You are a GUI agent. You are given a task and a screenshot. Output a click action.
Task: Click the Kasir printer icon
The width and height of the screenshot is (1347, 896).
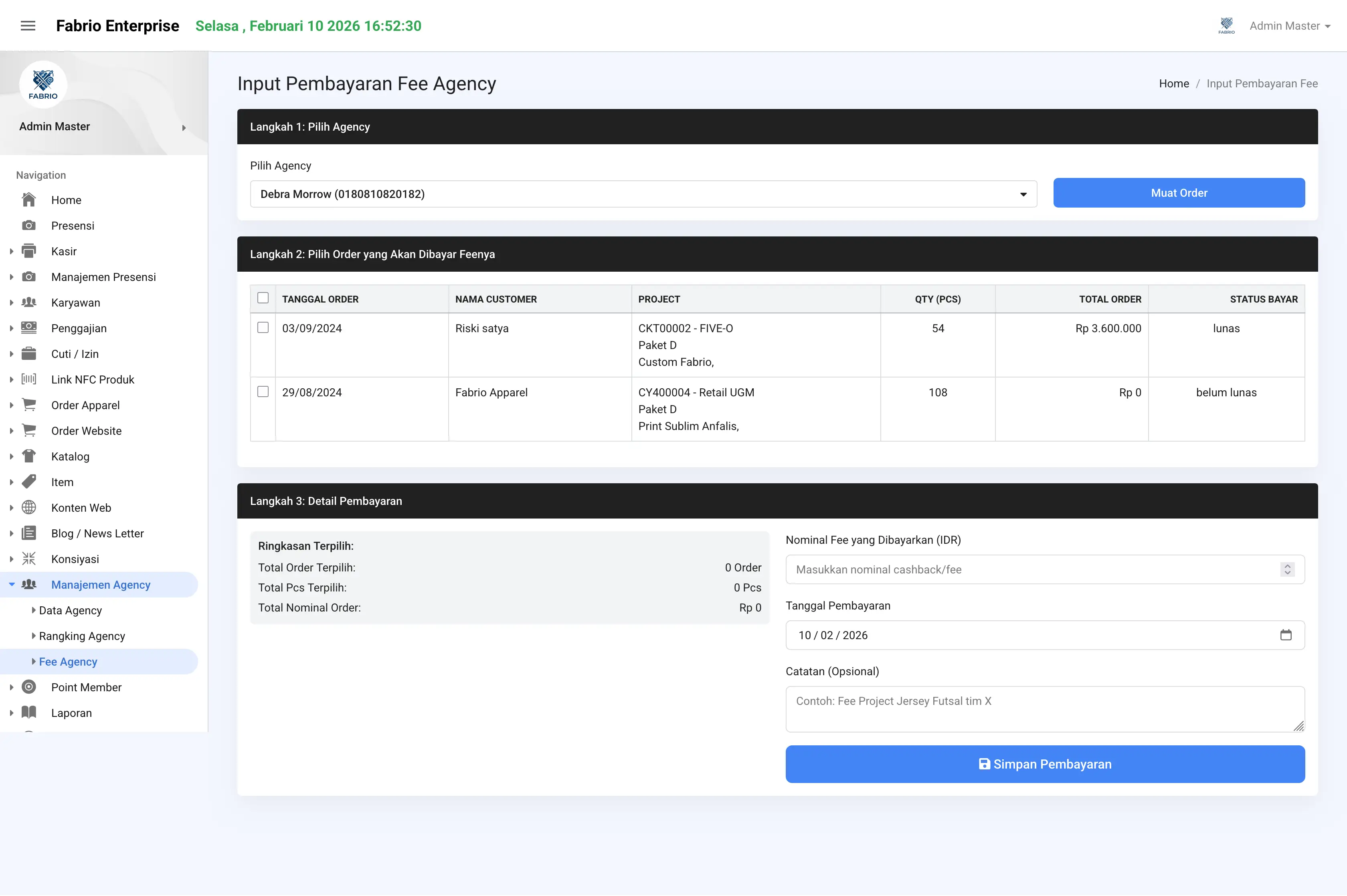[28, 251]
